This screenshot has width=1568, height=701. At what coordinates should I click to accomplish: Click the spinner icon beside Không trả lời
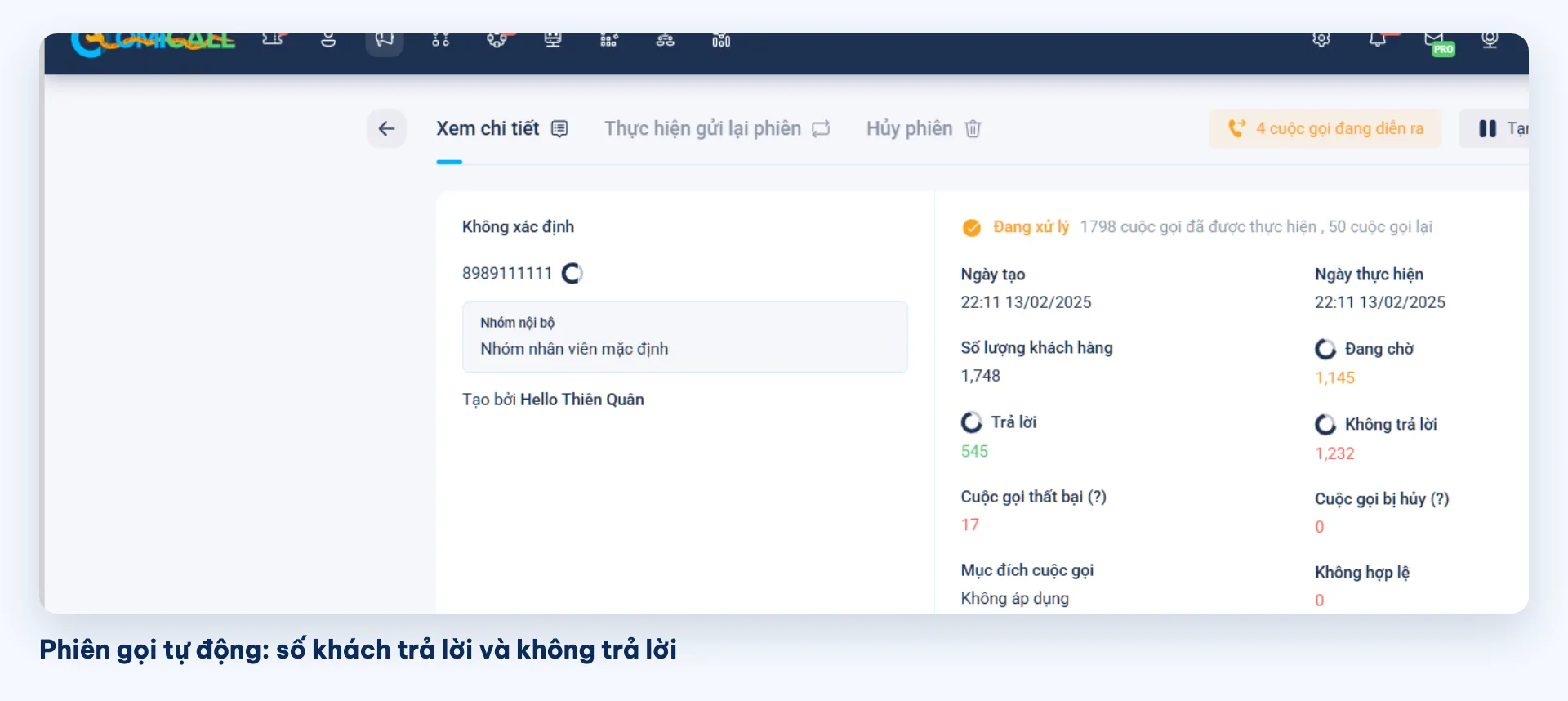(x=1325, y=424)
